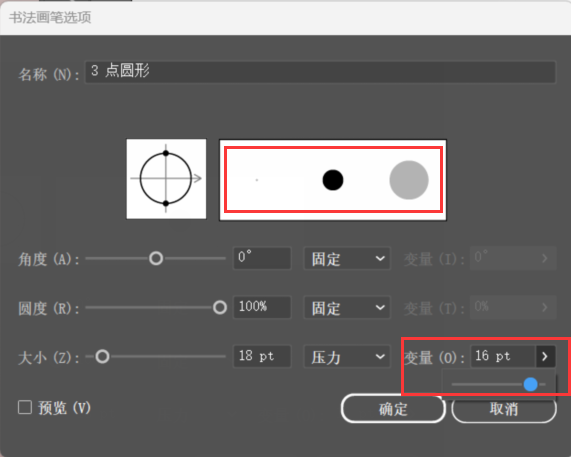Click the brush size variation preview
The height and width of the screenshot is (457, 571).
[333, 180]
